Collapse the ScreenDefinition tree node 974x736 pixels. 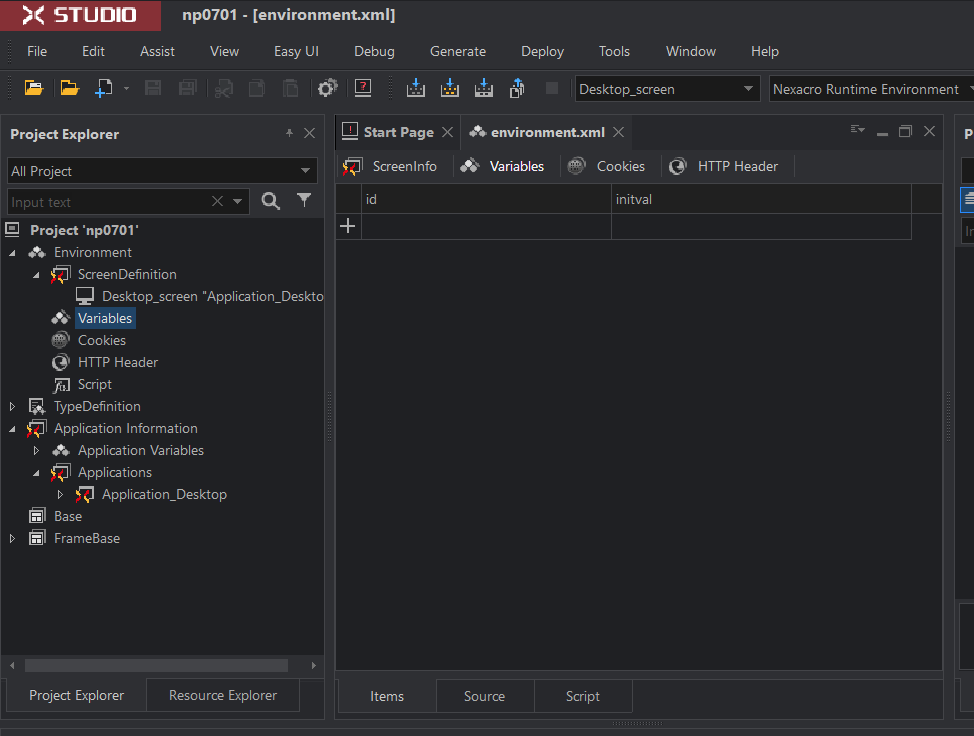36,275
